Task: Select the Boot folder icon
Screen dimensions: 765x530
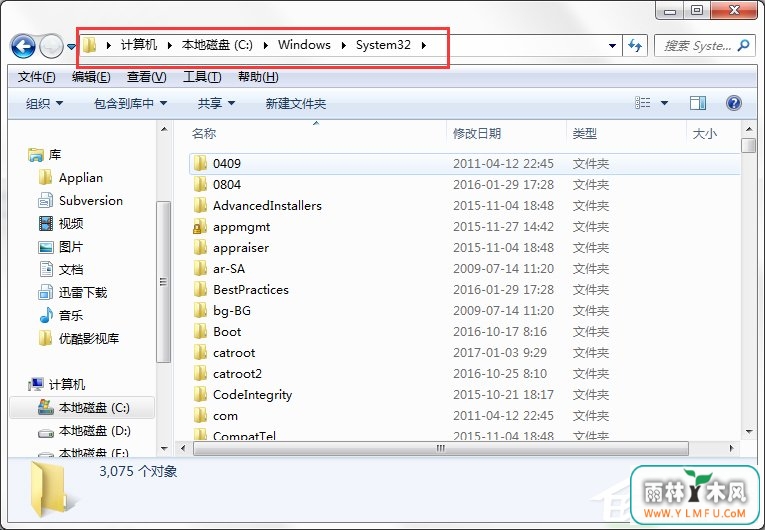Action: click(200, 331)
